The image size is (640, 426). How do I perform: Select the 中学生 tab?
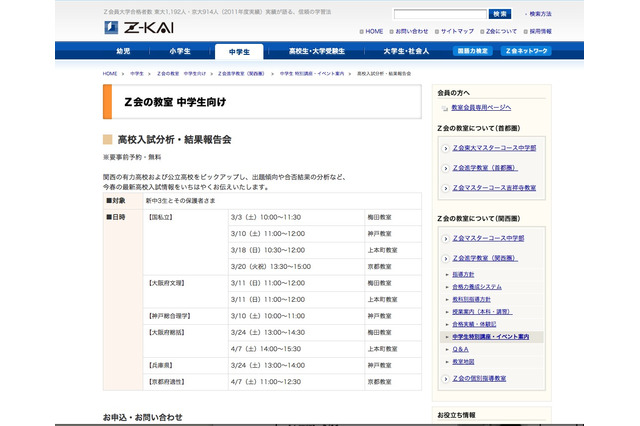point(239,52)
